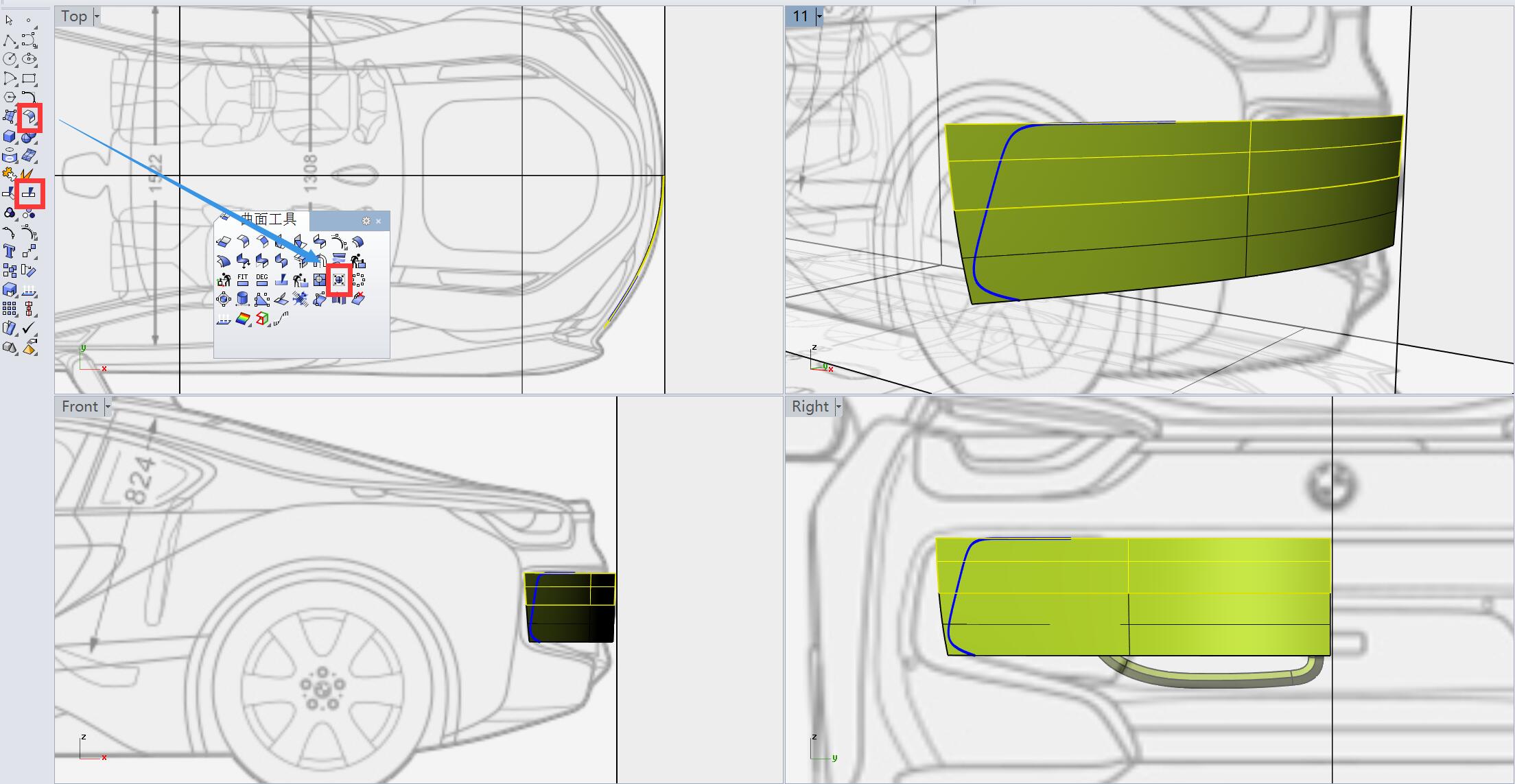This screenshot has height=784, width=1515.
Task: Activate the Front viewport title label
Action: coord(80,407)
